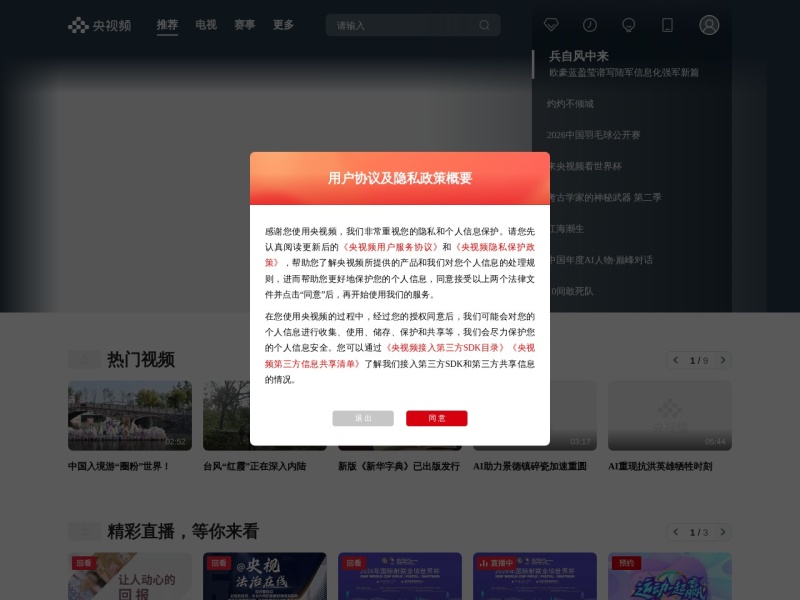Select 兵自风中来 in the playlist
800x600 pixels.
tap(579, 56)
